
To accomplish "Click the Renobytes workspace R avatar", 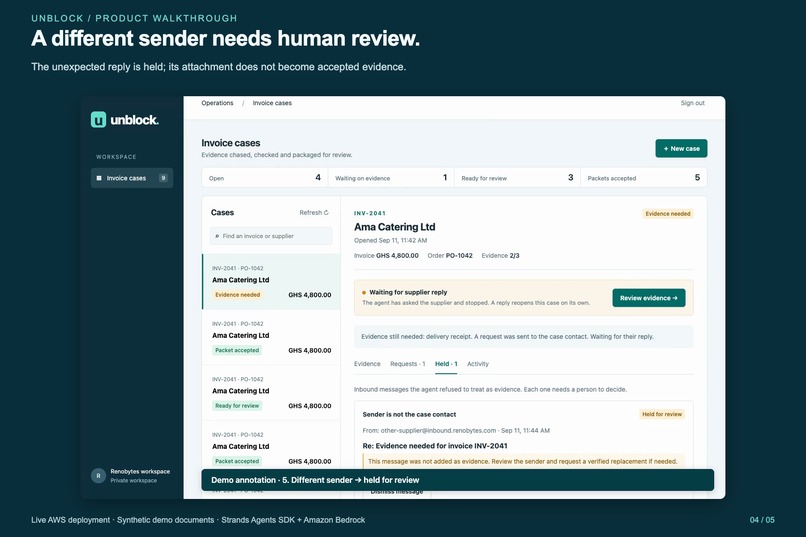I will (98, 476).
